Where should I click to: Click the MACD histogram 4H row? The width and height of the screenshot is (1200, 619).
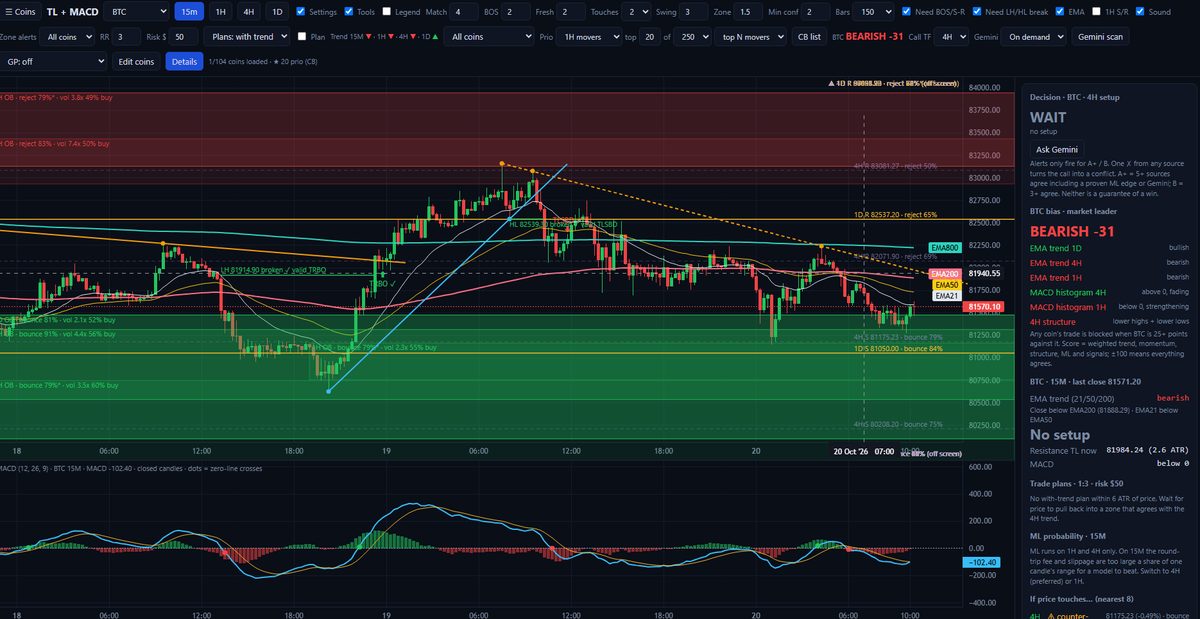coord(1110,291)
